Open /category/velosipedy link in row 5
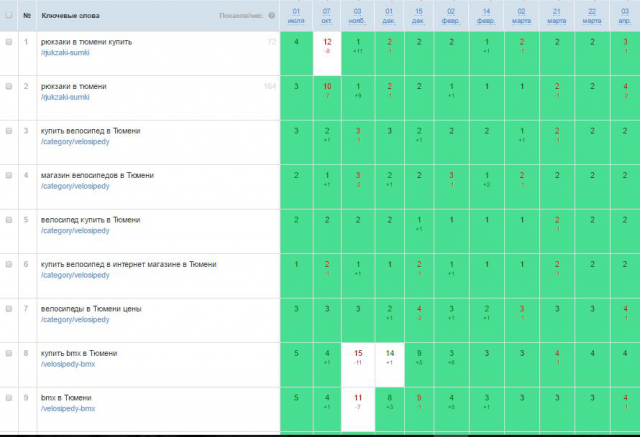The height and width of the screenshot is (437, 640). pyautogui.click(x=75, y=231)
